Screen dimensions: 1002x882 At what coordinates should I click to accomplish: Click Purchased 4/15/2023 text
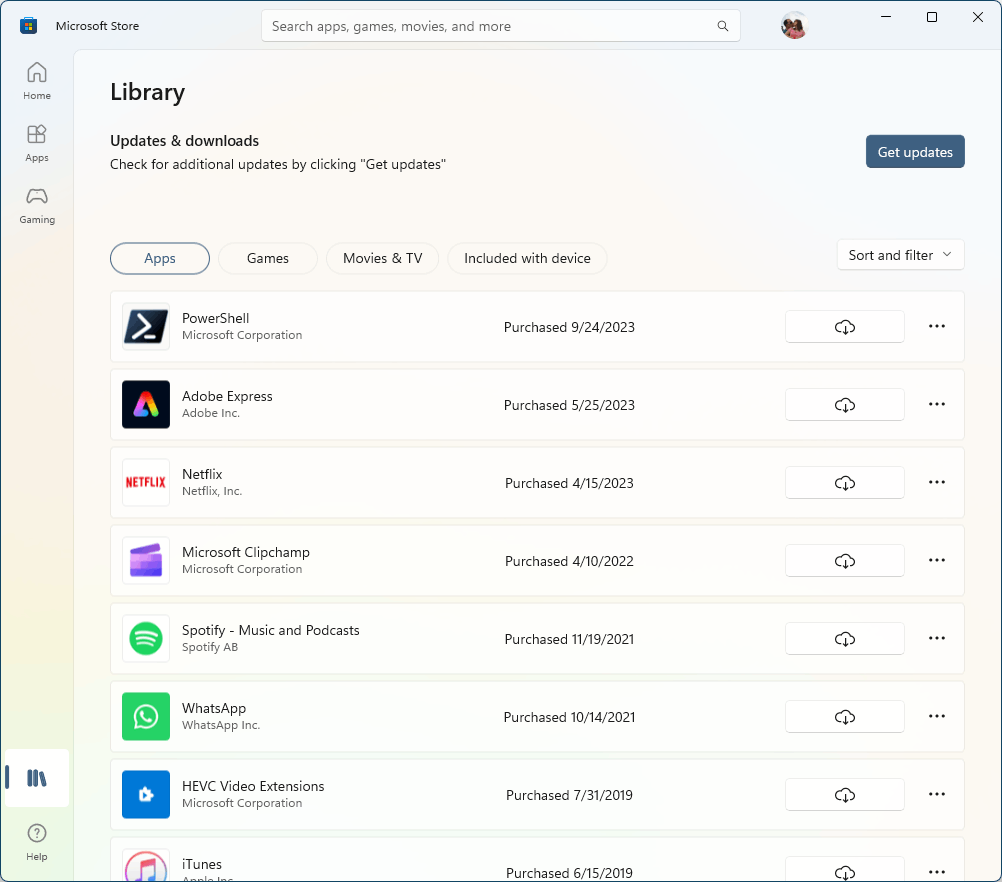569,483
